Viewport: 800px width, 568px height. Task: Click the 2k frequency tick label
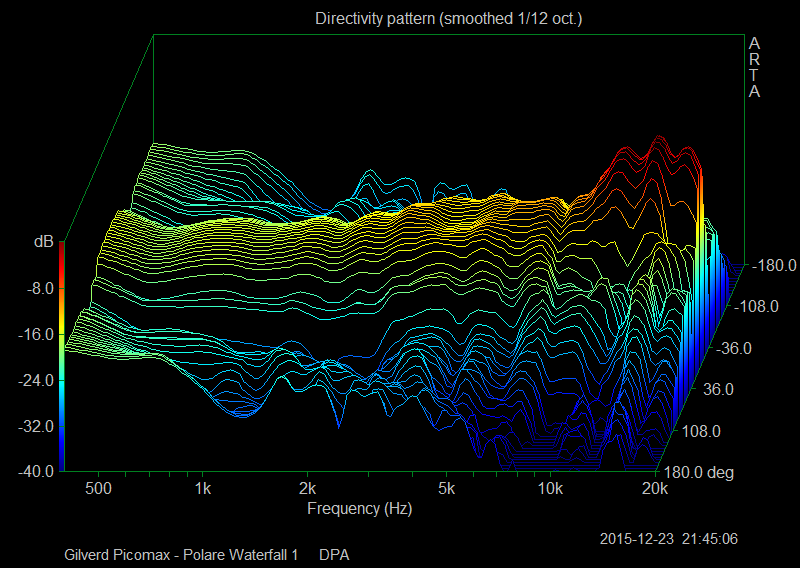click(307, 488)
